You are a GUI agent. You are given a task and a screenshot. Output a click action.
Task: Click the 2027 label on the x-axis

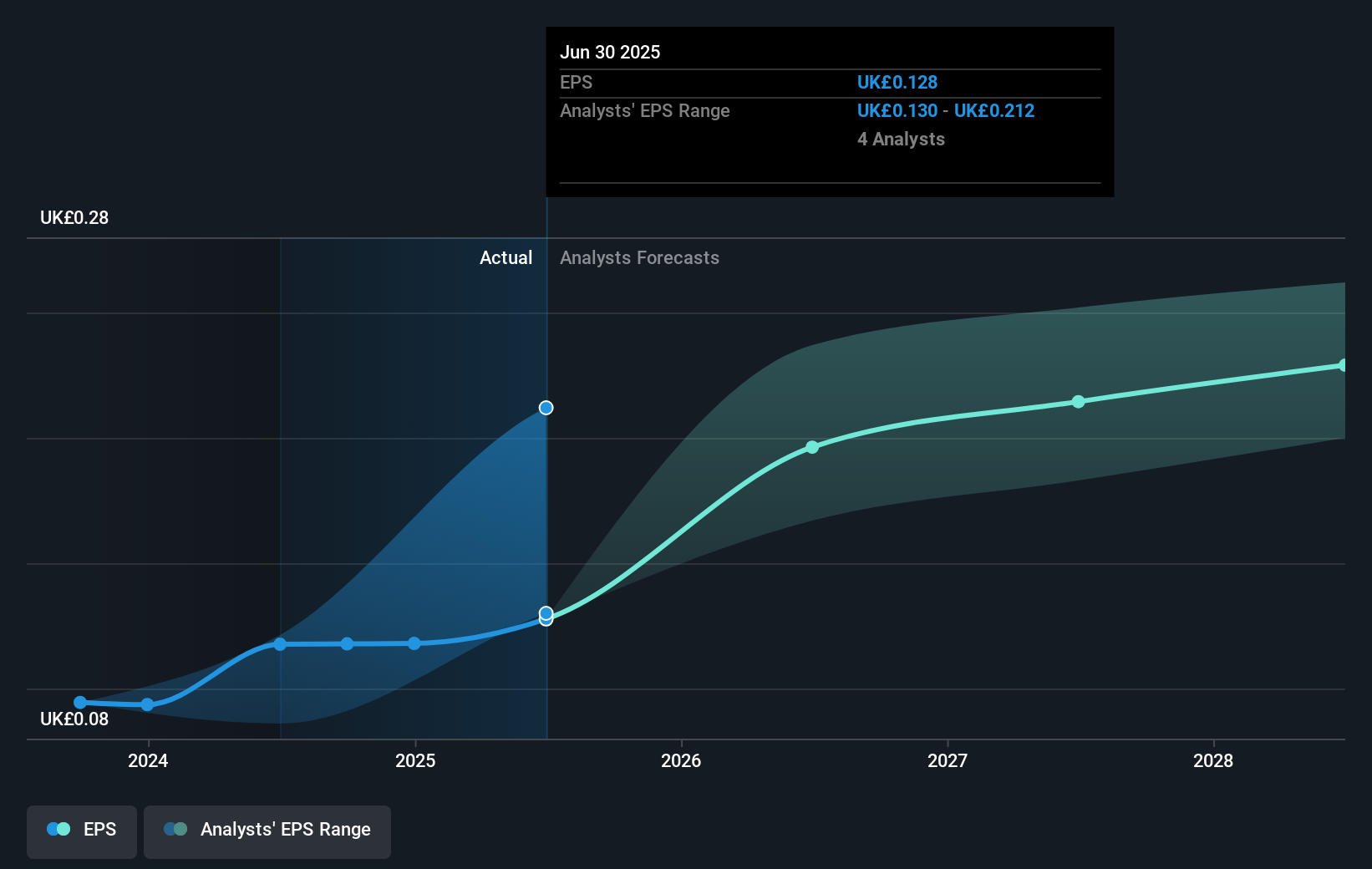point(947,761)
